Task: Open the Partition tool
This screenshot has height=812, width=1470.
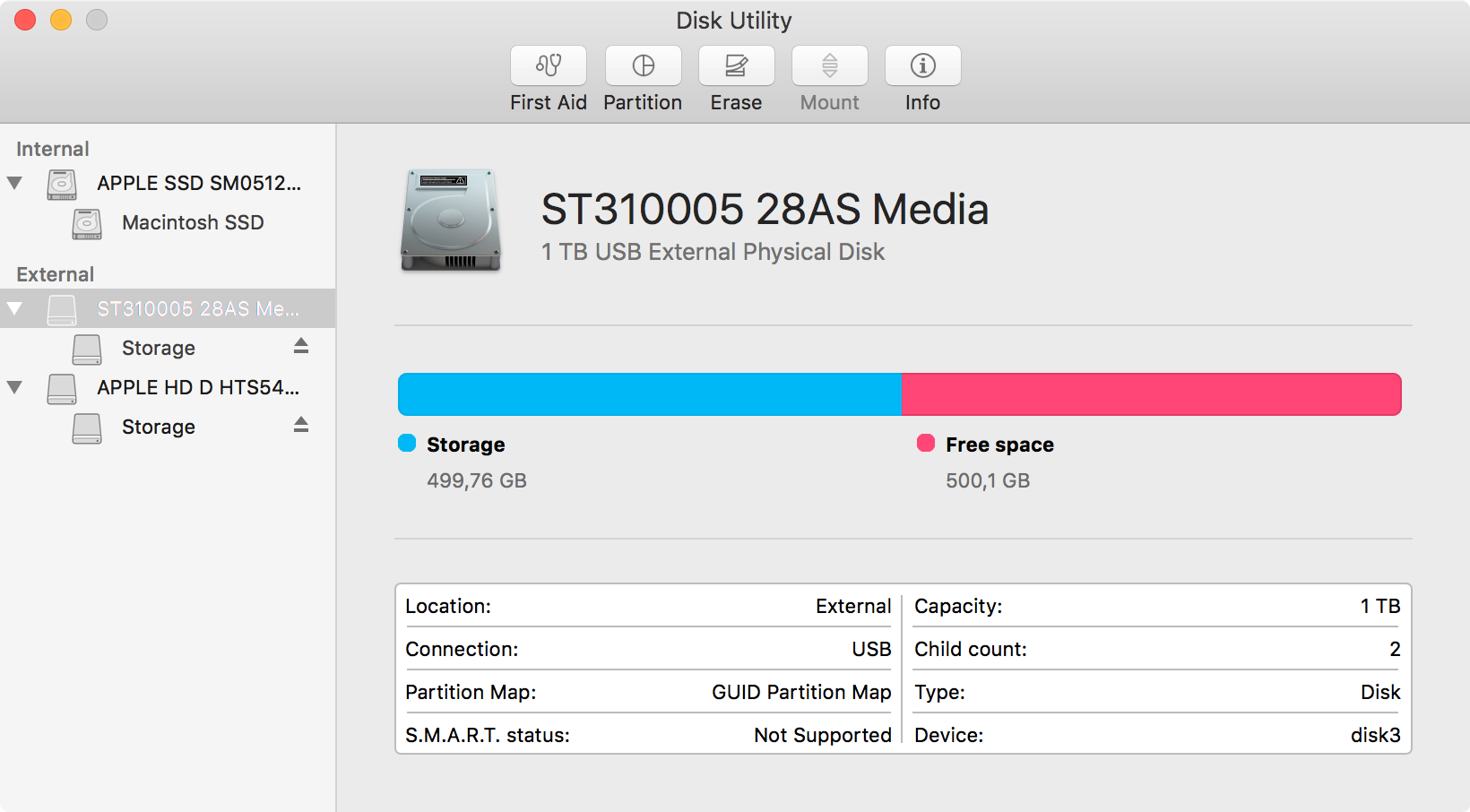Action: (643, 66)
